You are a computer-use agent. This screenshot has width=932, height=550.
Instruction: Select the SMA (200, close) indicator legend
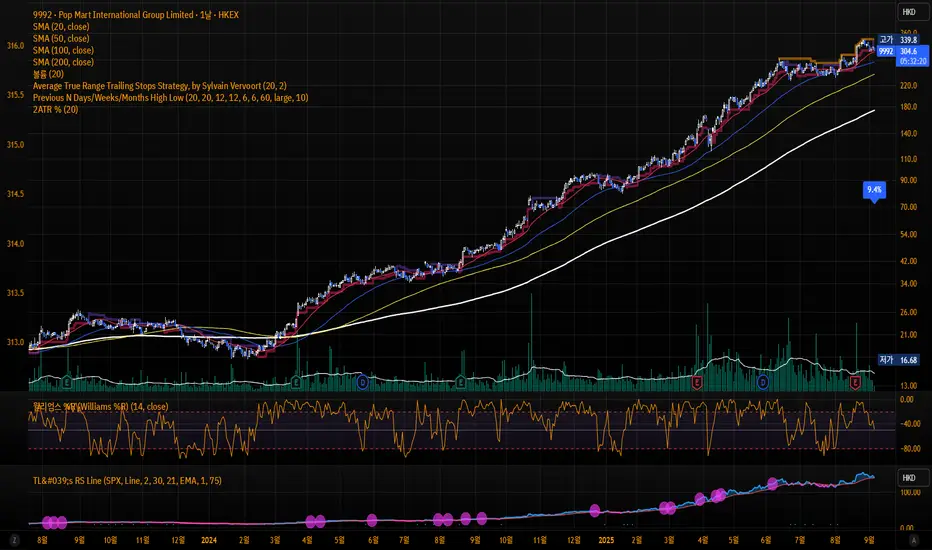(x=64, y=62)
